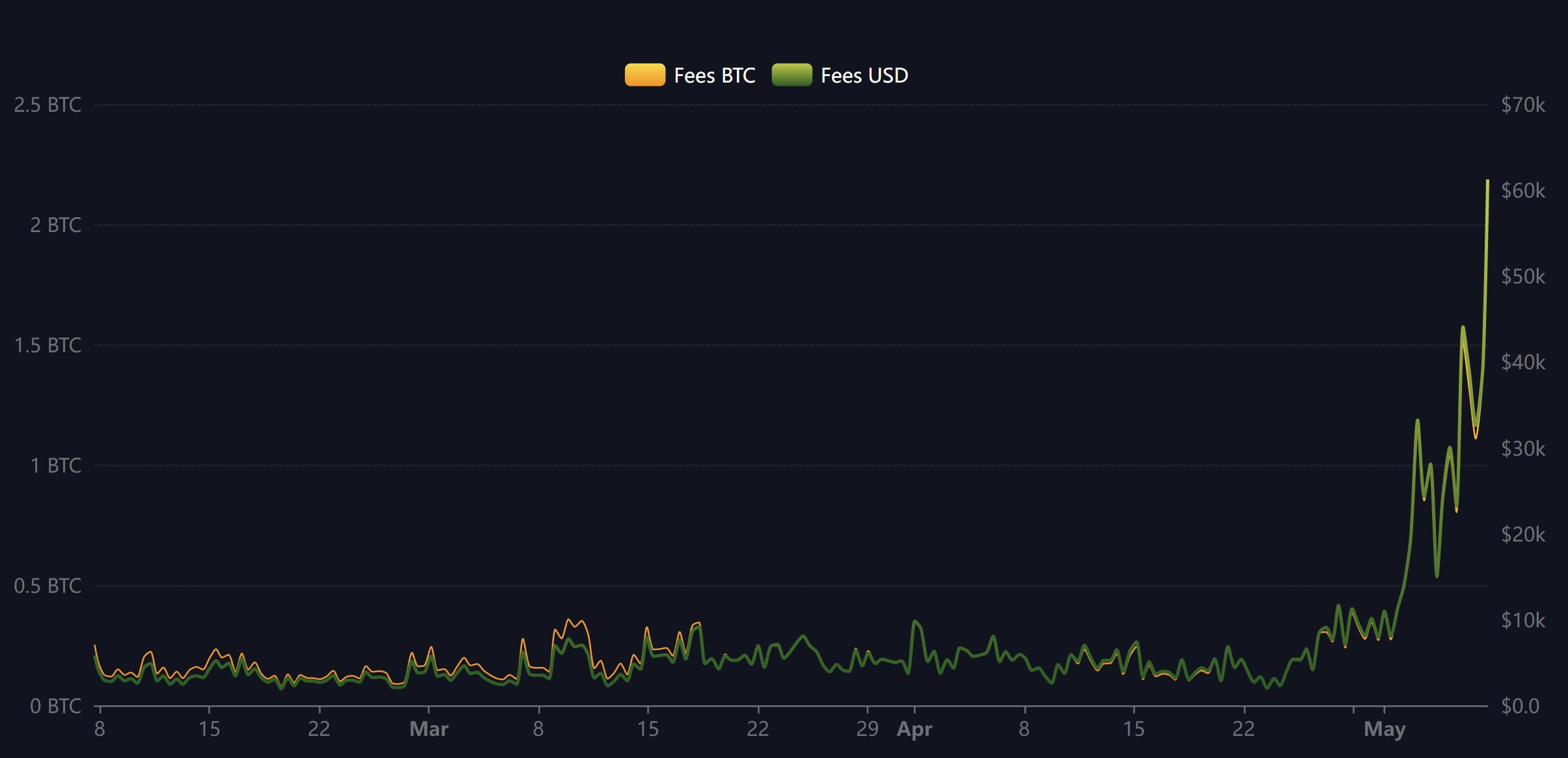Click the $70k right axis label
Image resolution: width=1568 pixels, height=758 pixels.
coord(1523,105)
